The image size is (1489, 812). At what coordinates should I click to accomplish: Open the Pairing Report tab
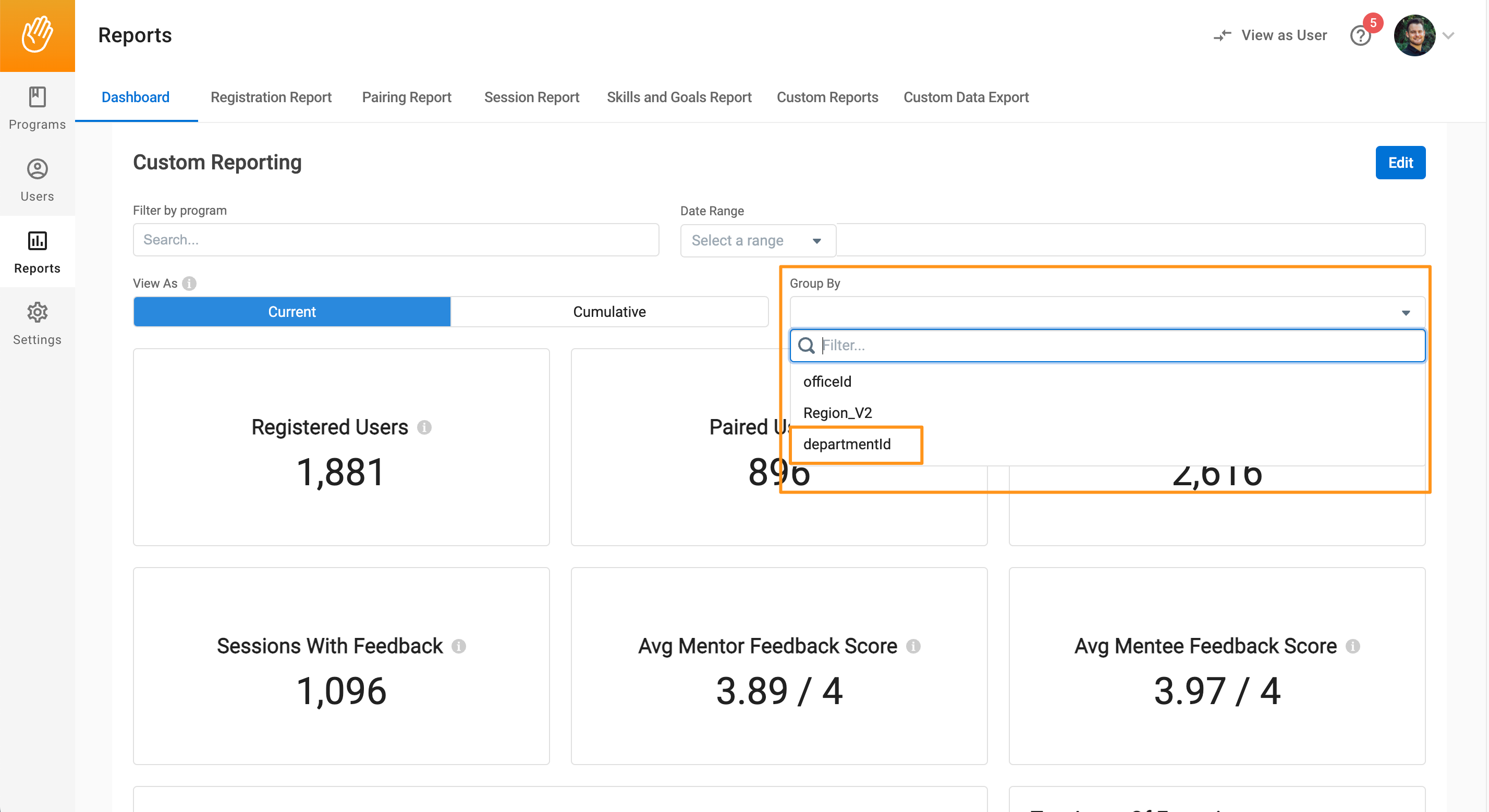(x=406, y=97)
